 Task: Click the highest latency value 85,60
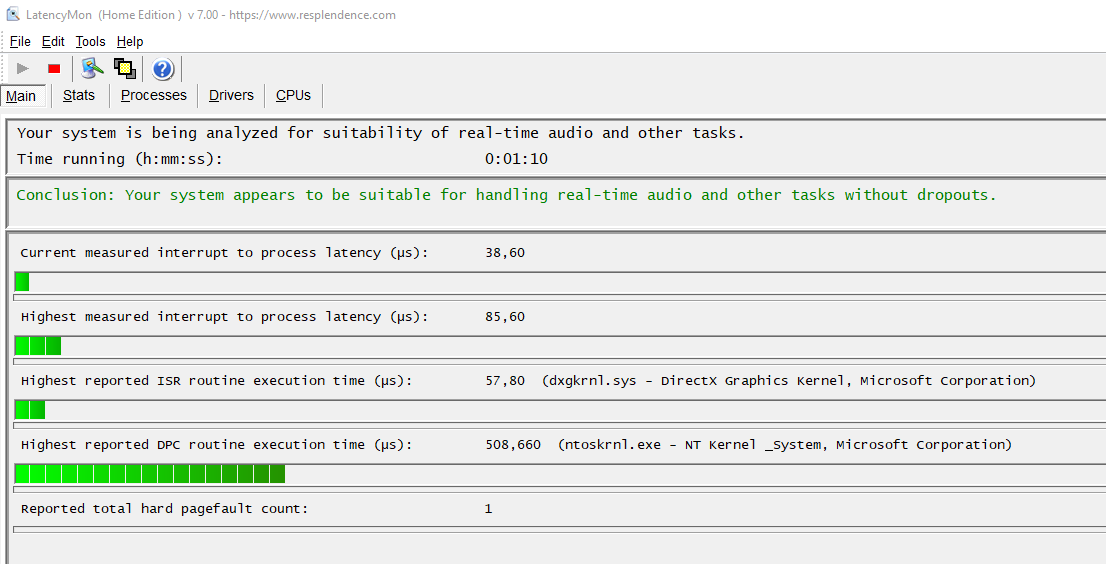505,317
